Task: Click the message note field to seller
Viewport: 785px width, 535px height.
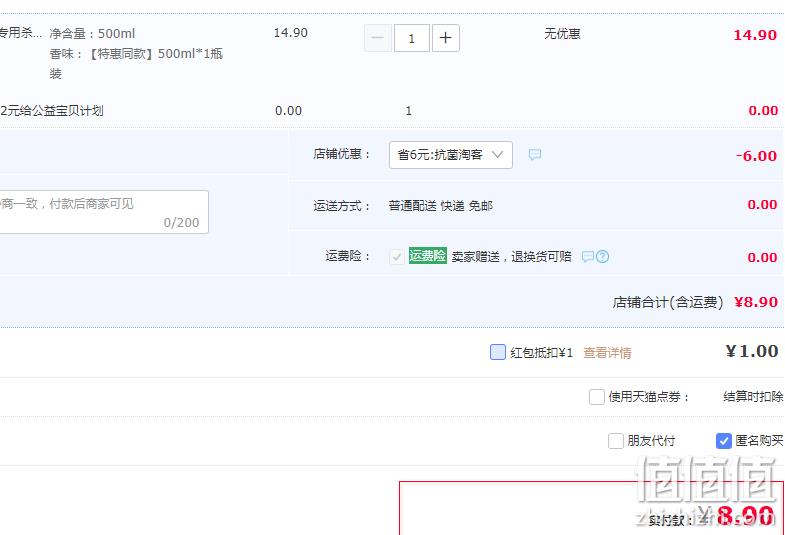Action: tap(104, 212)
